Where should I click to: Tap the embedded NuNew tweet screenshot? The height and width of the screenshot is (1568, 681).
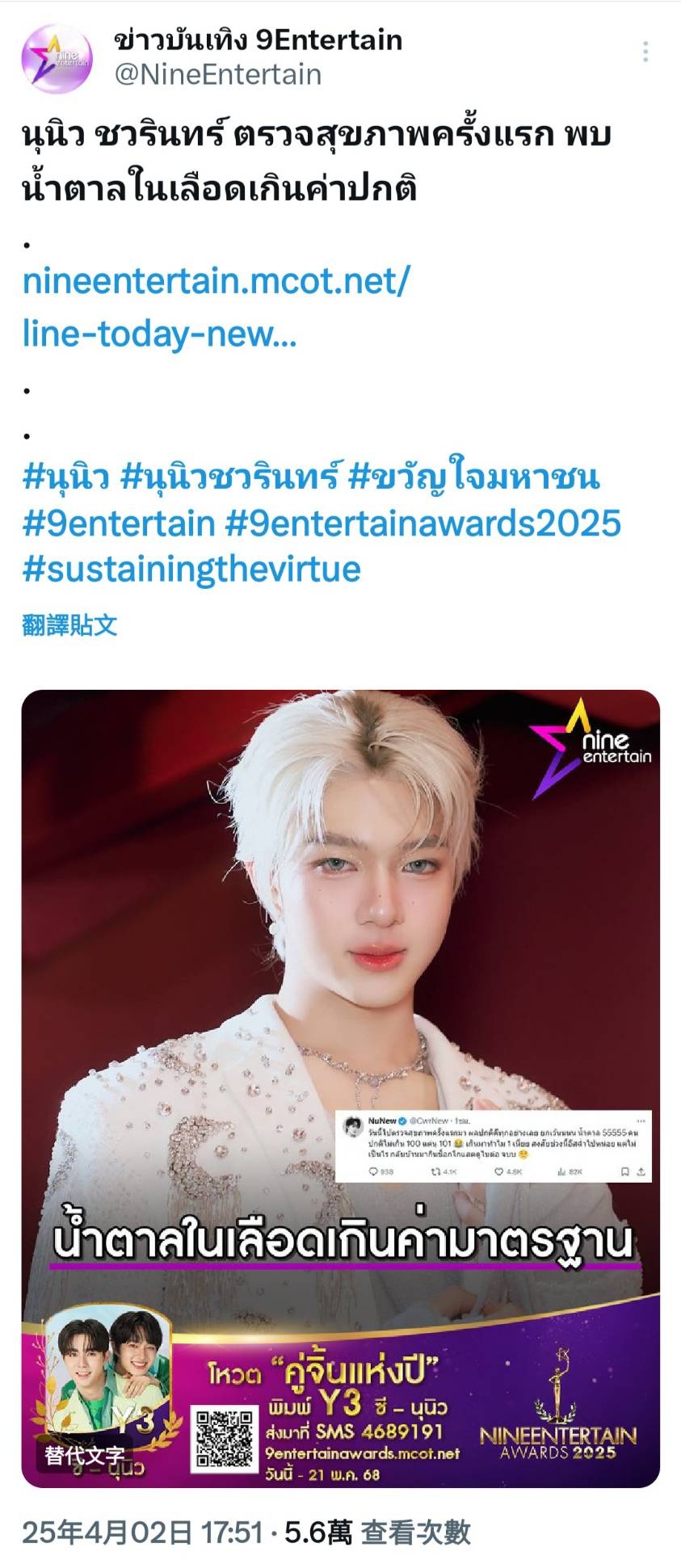(x=493, y=1147)
